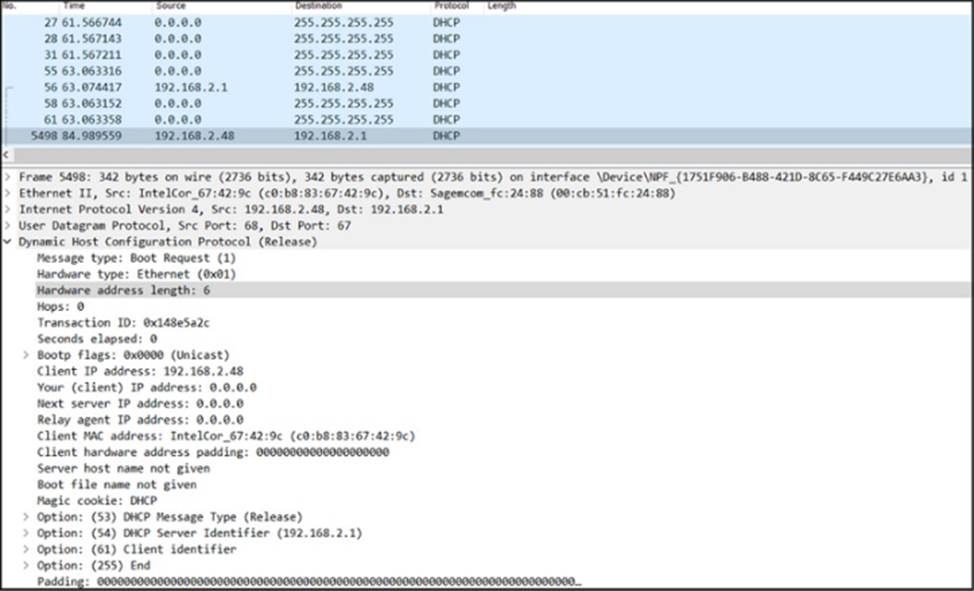The width and height of the screenshot is (974, 591).
Task: Click the horizontal scrollbar left arrow
Action: (x=6, y=155)
